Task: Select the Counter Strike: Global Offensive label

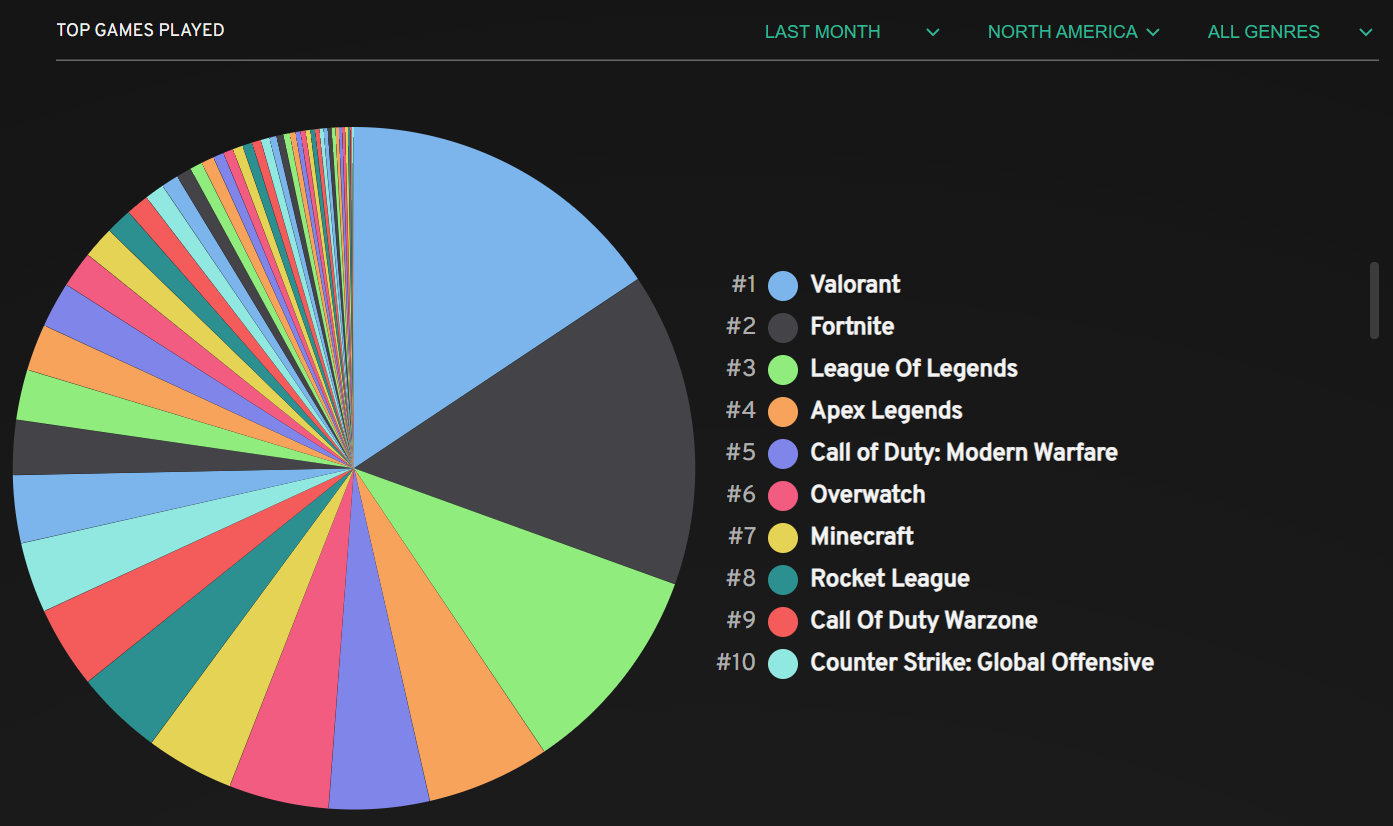Action: [982, 662]
